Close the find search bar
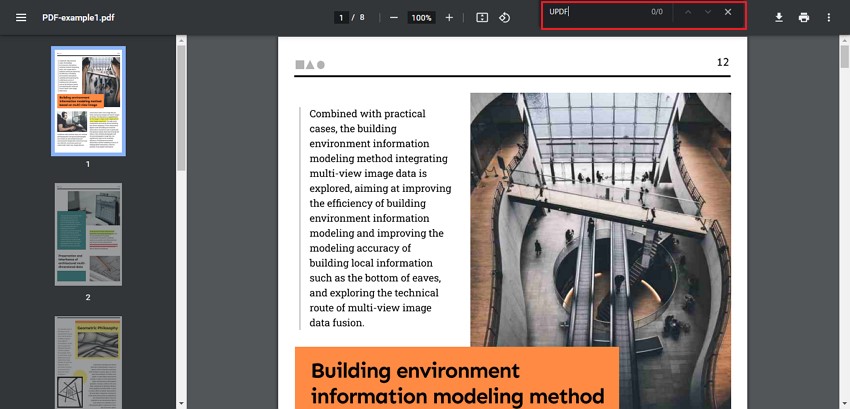The height and width of the screenshot is (409, 850). [x=728, y=12]
